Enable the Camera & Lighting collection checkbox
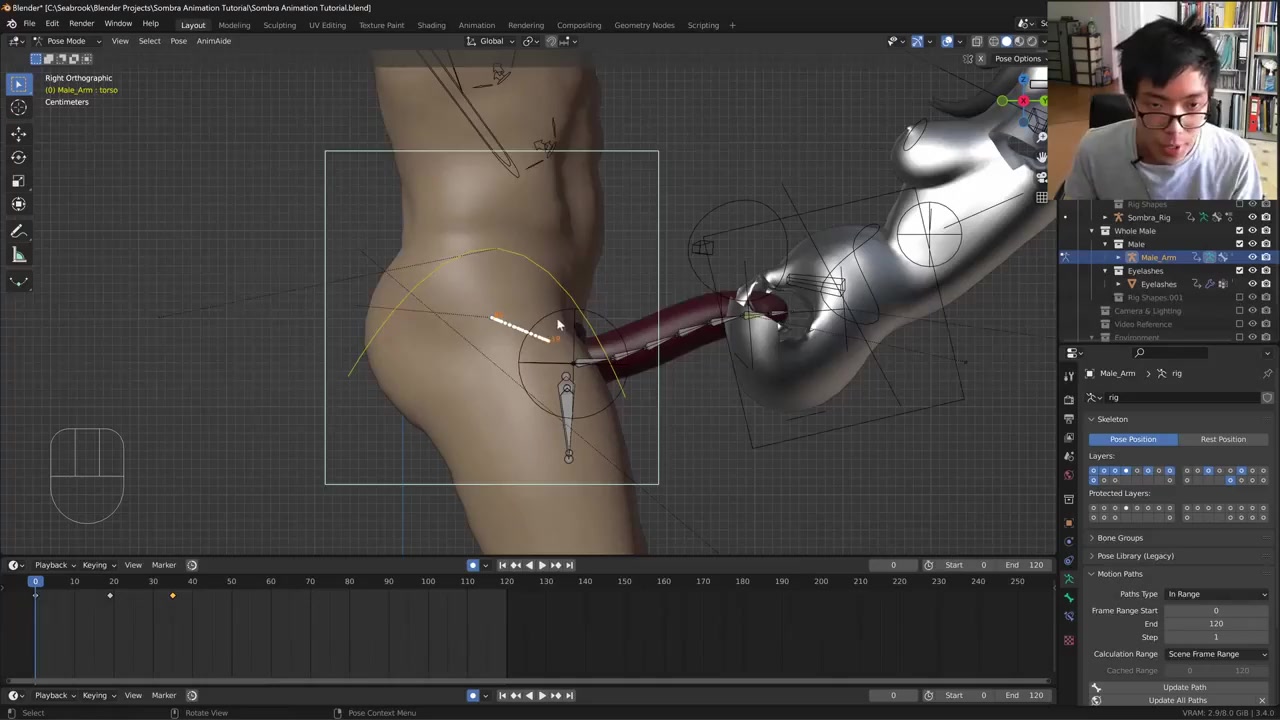This screenshot has height=720, width=1280. (1239, 311)
